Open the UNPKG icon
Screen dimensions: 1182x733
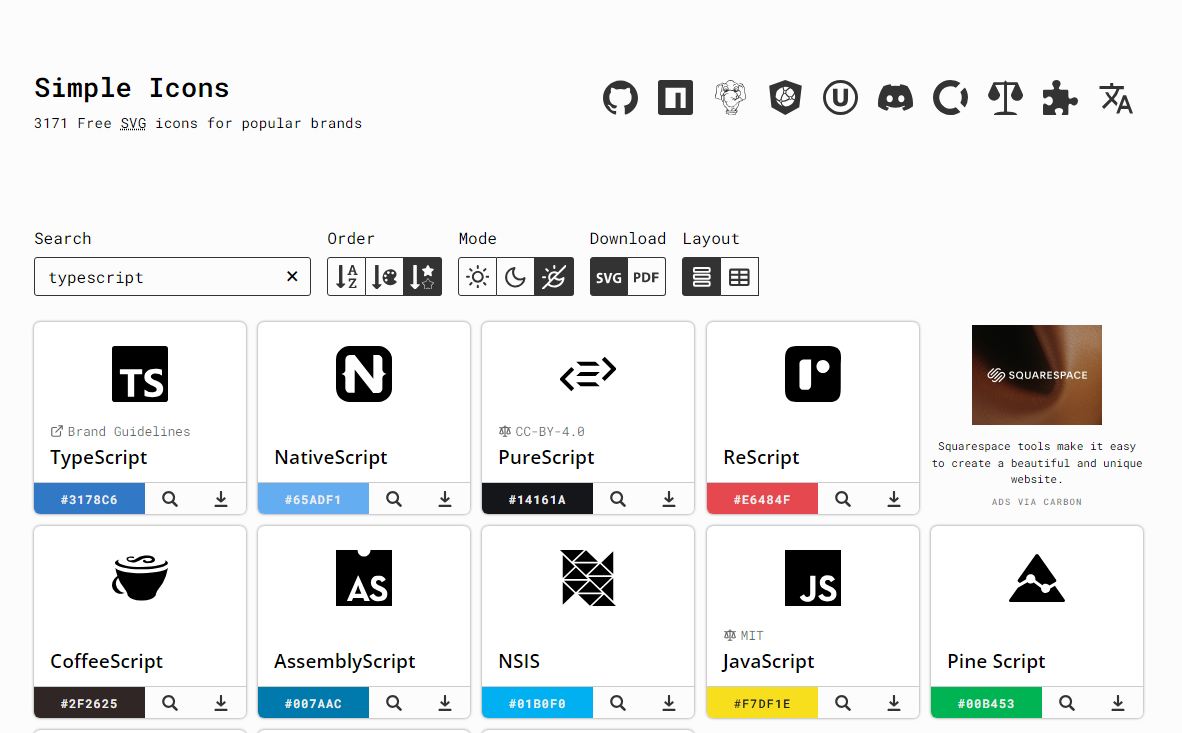(840, 98)
